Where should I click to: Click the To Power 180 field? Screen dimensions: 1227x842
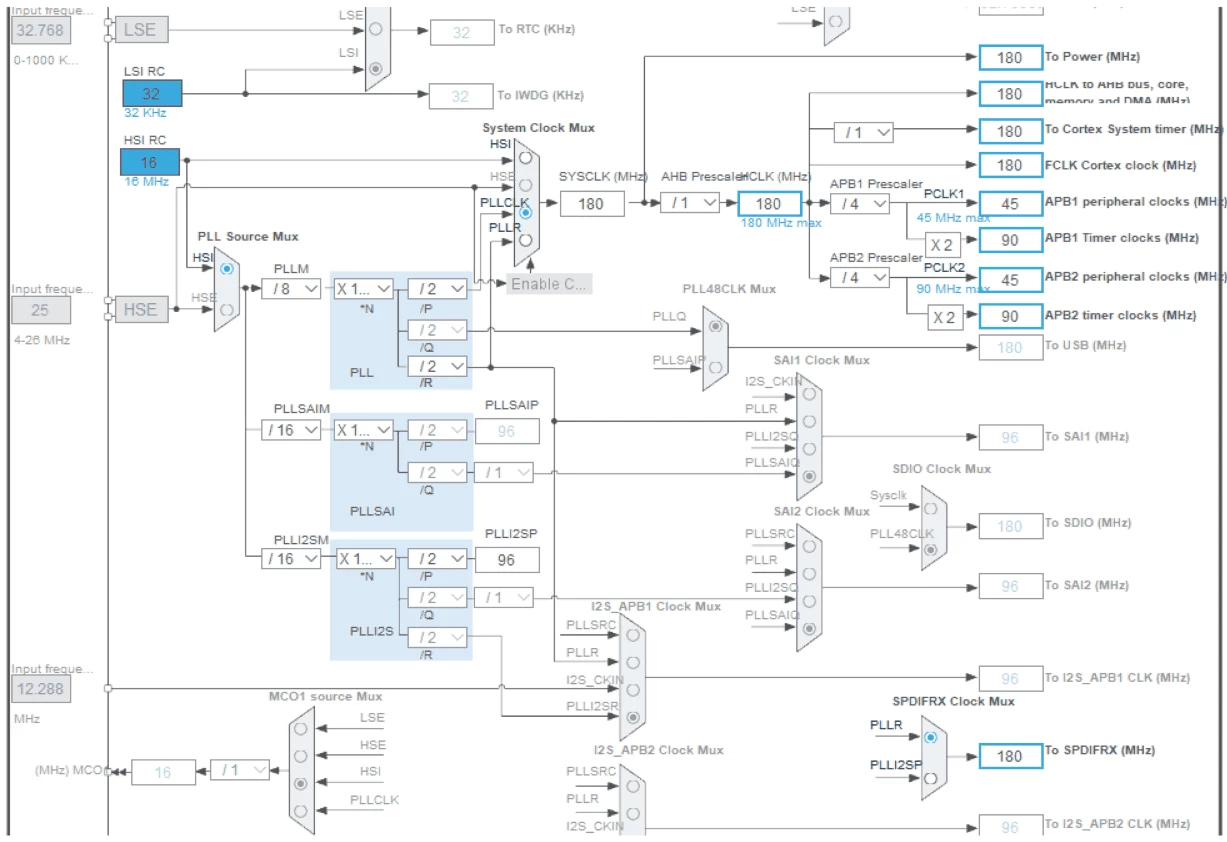(1010, 57)
